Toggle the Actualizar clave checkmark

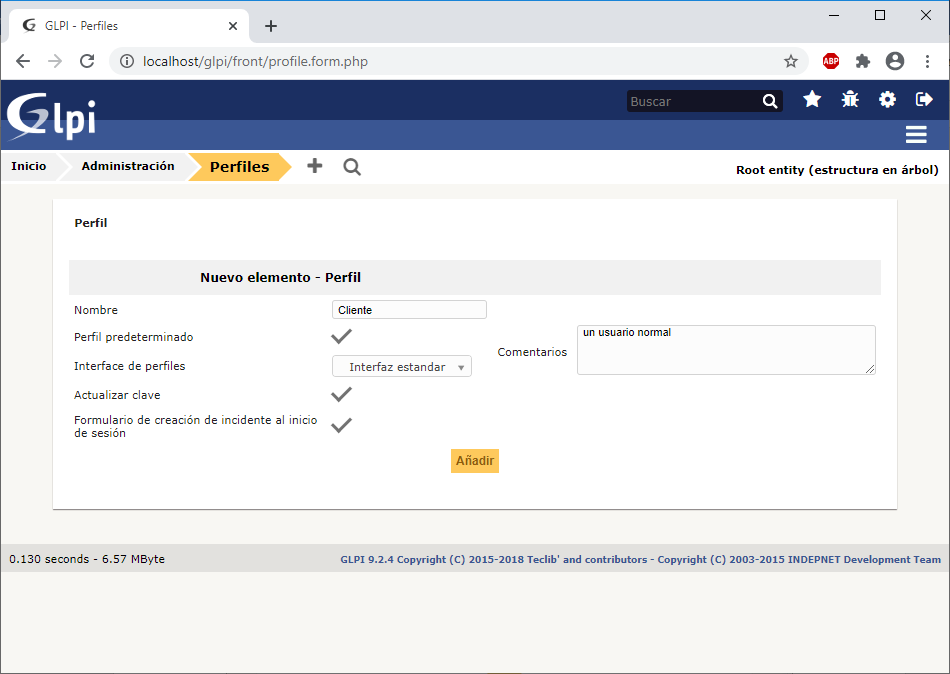point(341,395)
